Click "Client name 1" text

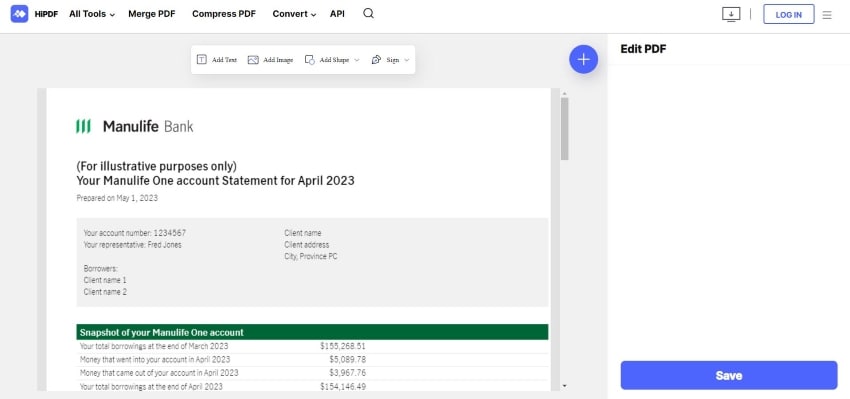coord(105,280)
